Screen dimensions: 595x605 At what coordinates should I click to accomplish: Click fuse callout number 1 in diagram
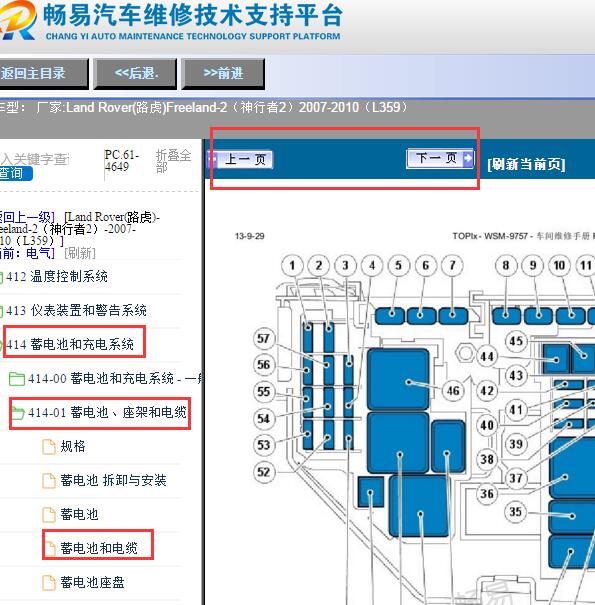292,265
